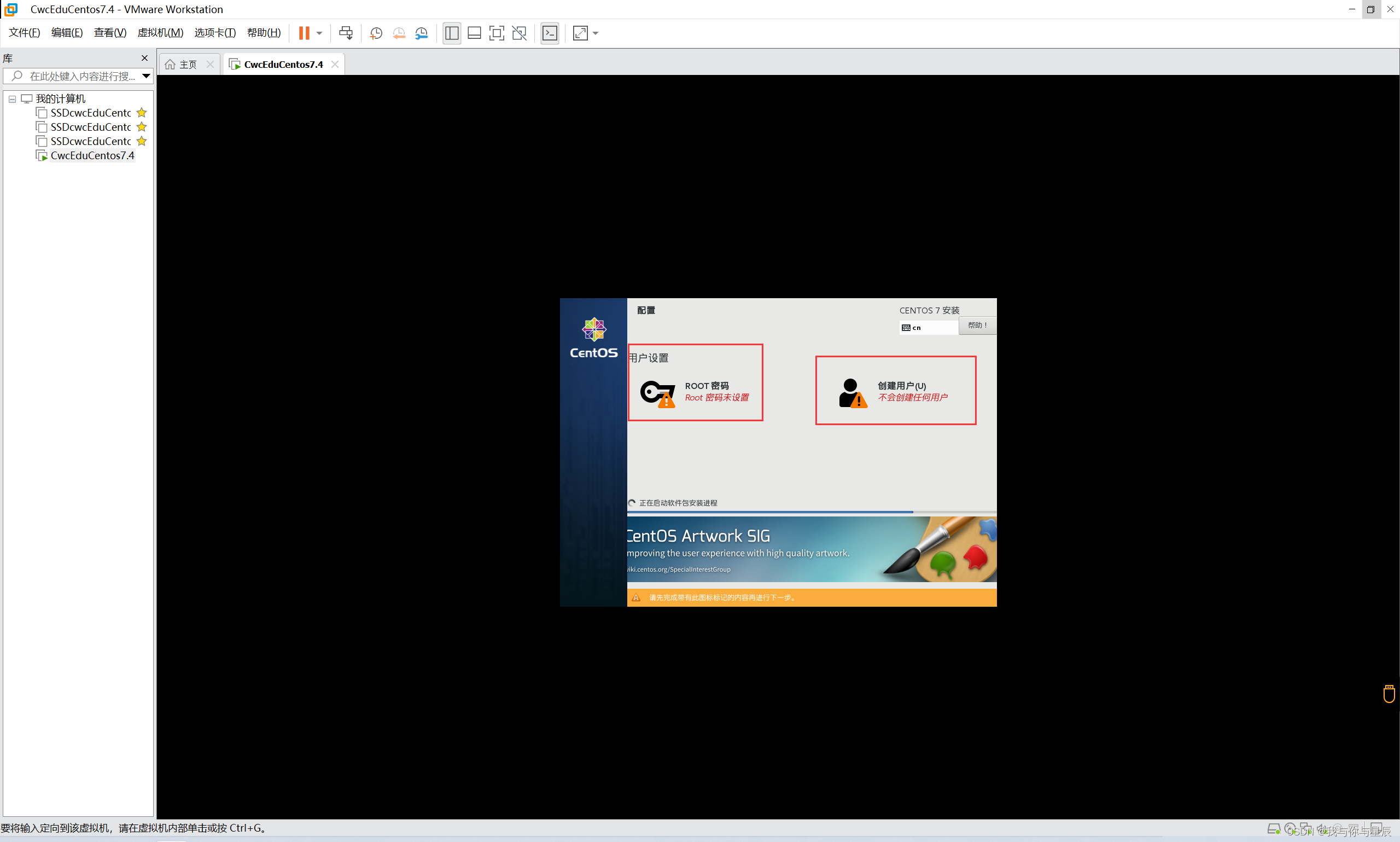Viewport: 1400px width, 842px height.
Task: Click the ROOT password key icon
Action: tap(657, 393)
